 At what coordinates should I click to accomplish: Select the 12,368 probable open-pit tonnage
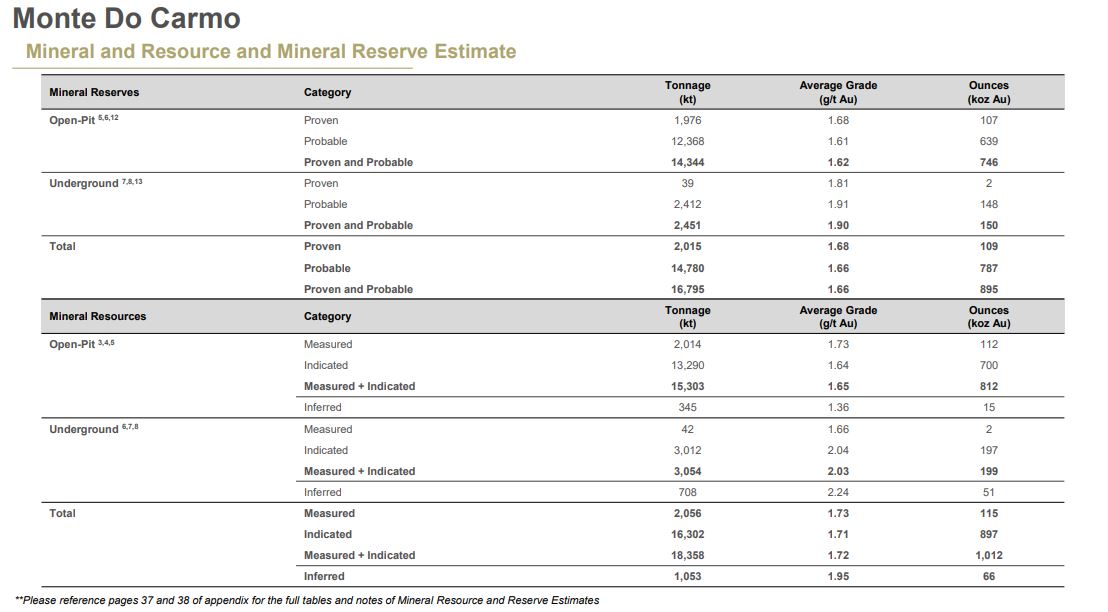(x=687, y=142)
